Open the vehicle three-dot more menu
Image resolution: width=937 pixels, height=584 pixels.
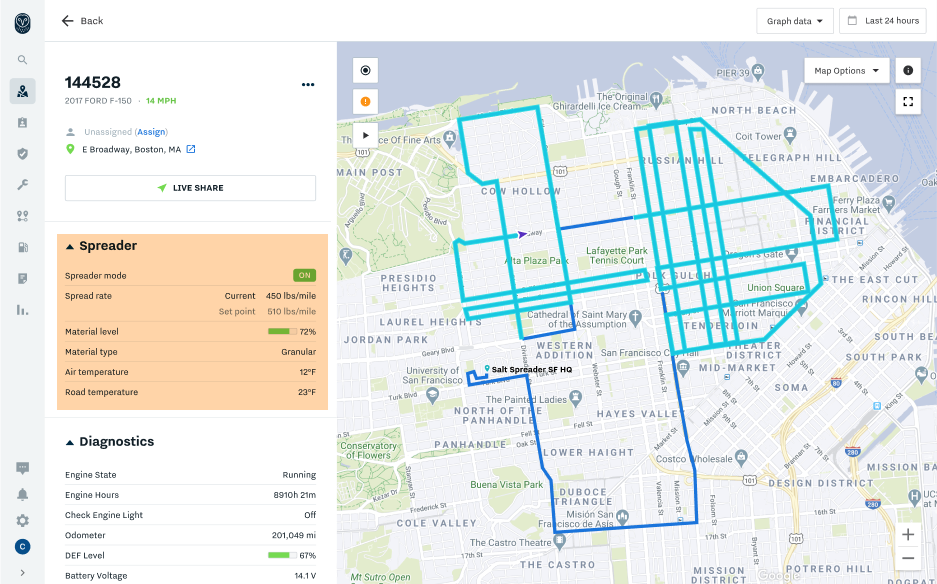tap(308, 84)
